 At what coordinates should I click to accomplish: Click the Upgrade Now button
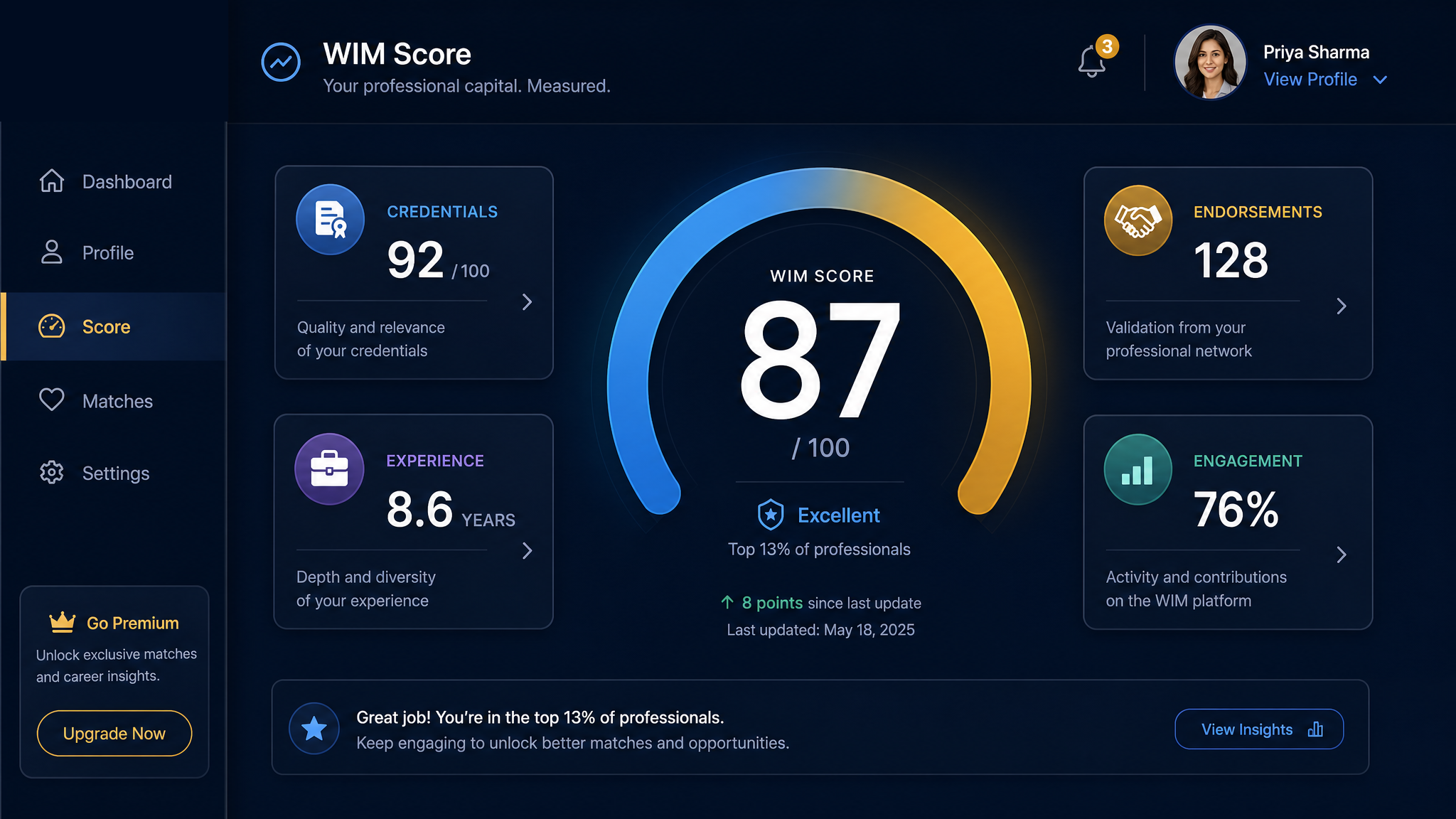(x=114, y=733)
